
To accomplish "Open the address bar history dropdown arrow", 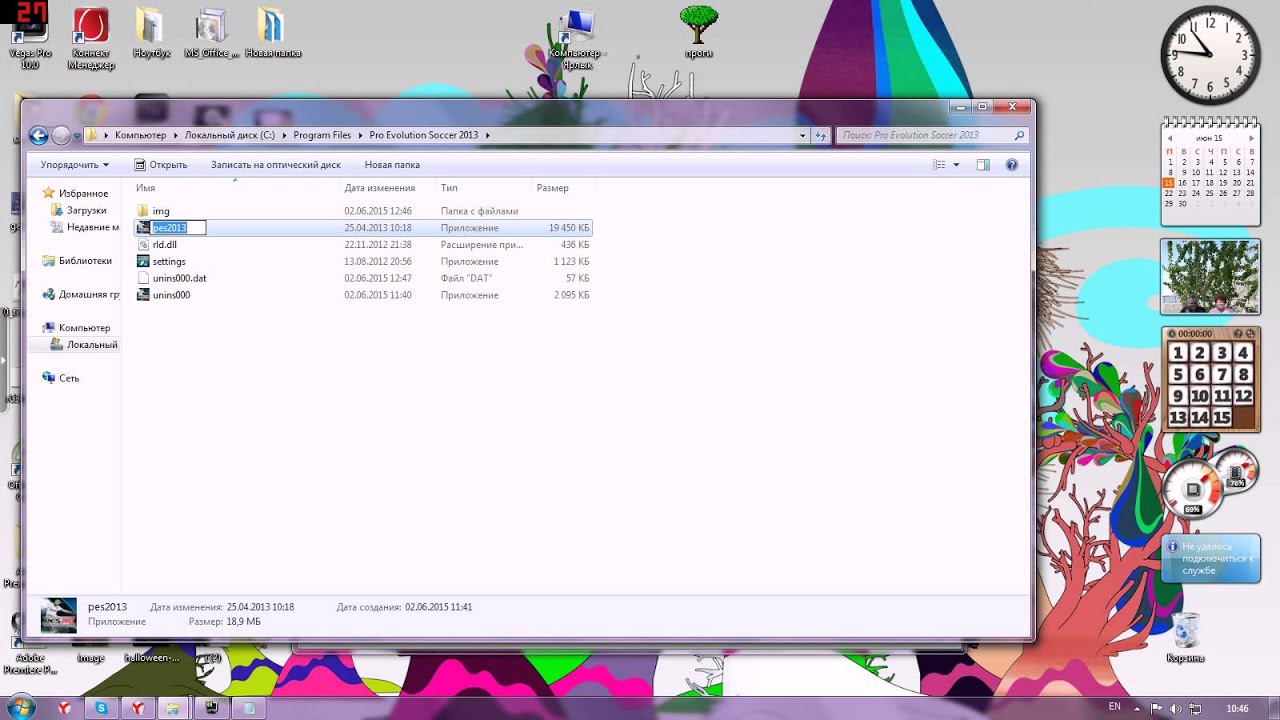I will (802, 135).
